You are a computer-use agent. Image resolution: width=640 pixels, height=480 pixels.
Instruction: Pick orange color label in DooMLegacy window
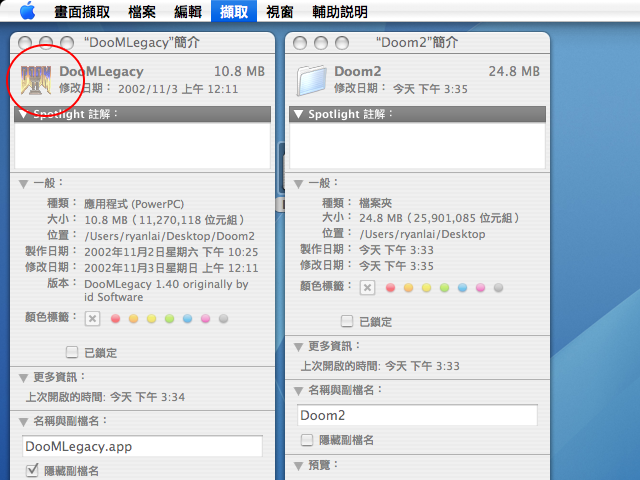[x=133, y=319]
